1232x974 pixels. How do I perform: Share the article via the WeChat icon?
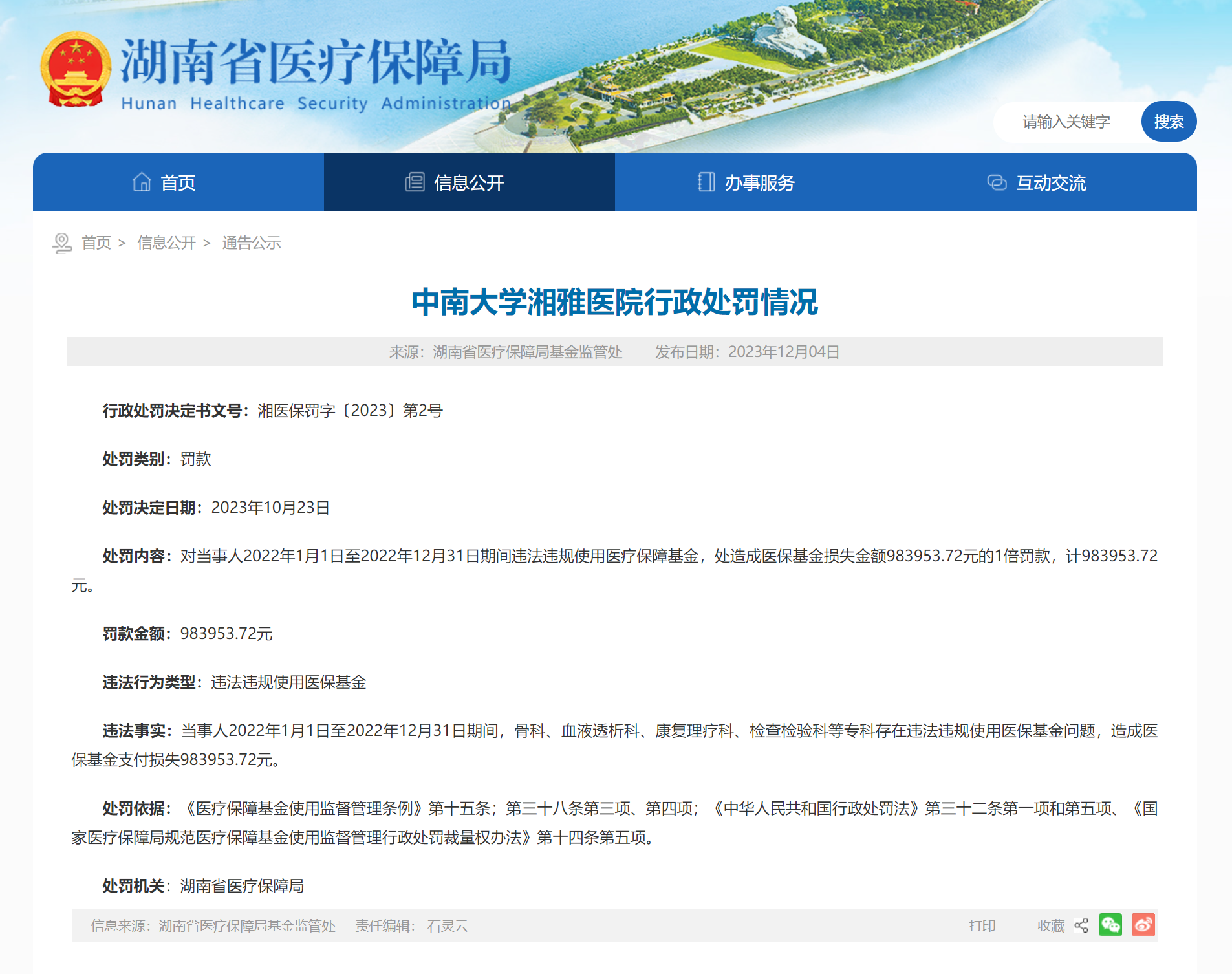click(x=1110, y=925)
